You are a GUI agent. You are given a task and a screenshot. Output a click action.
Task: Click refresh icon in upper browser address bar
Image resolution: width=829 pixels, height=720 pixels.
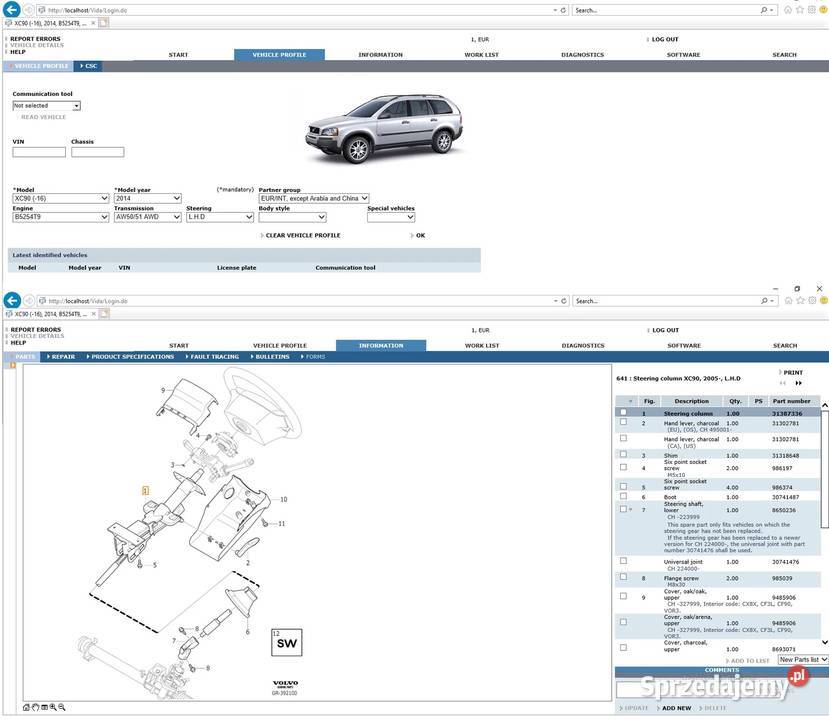[x=563, y=10]
